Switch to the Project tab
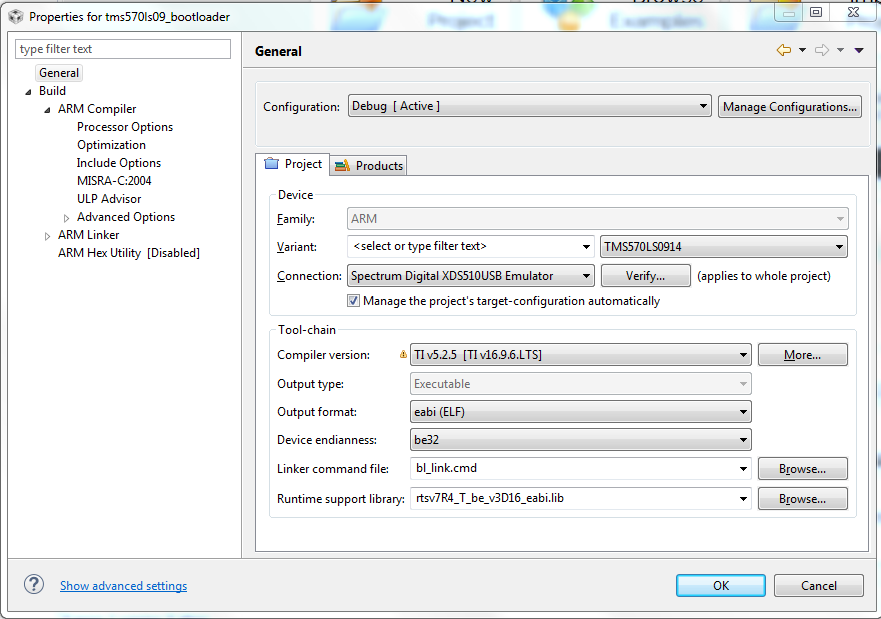This screenshot has height=619, width=881. (x=292, y=164)
